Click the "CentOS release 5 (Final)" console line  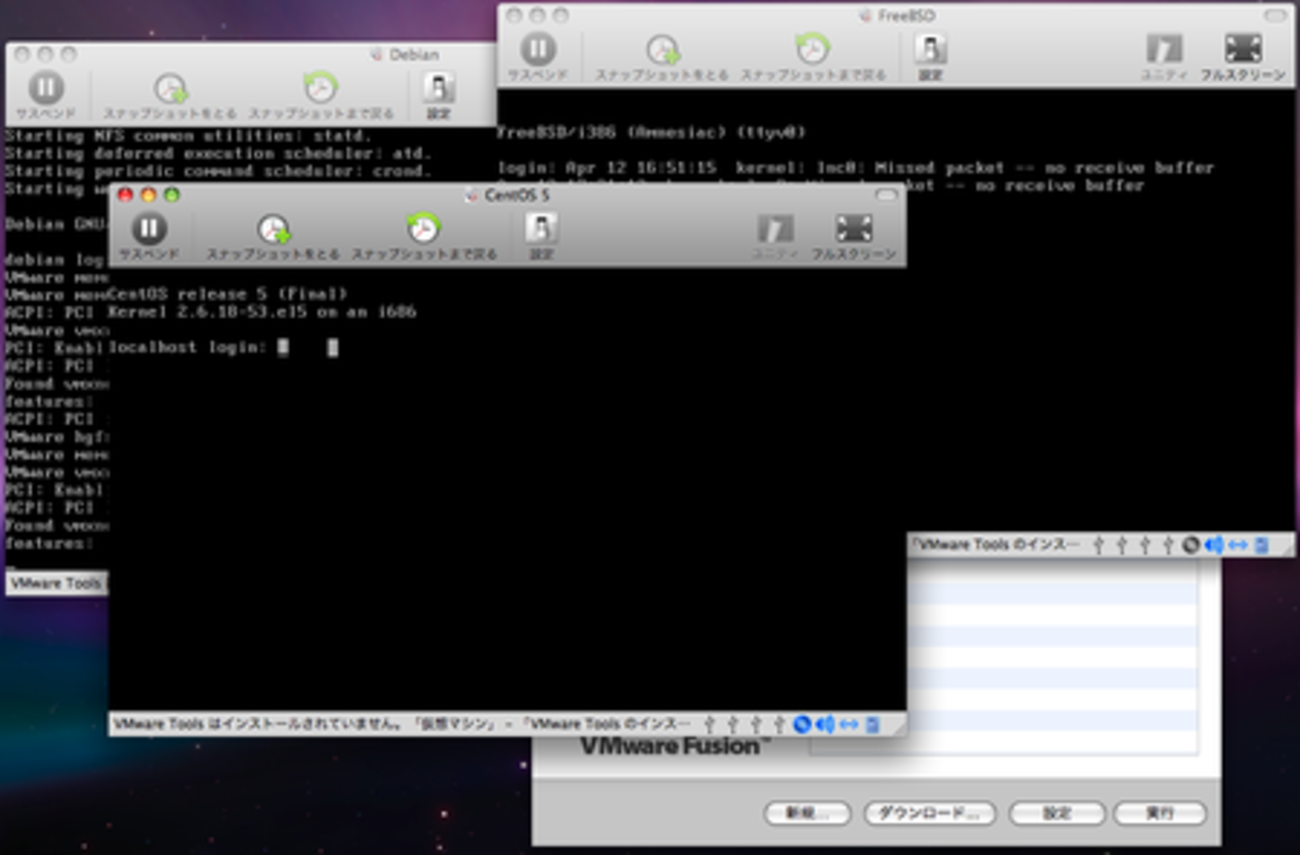point(228,294)
